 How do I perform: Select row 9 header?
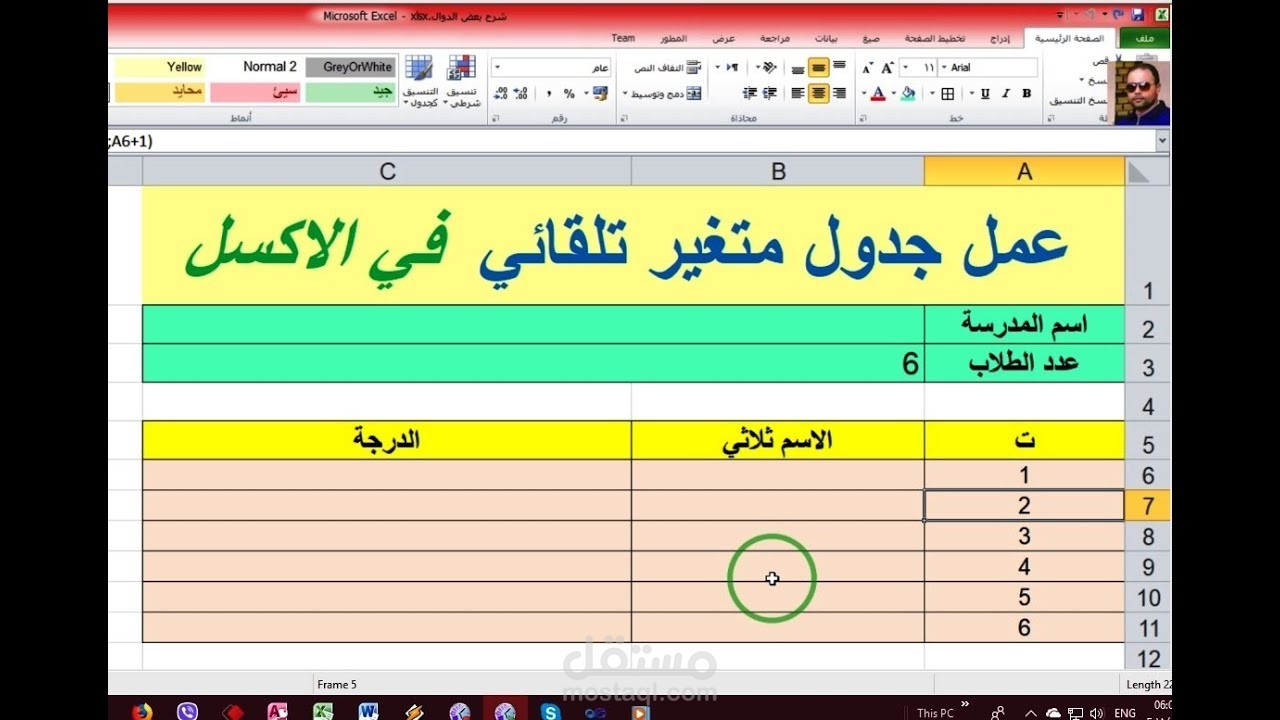coord(1147,567)
